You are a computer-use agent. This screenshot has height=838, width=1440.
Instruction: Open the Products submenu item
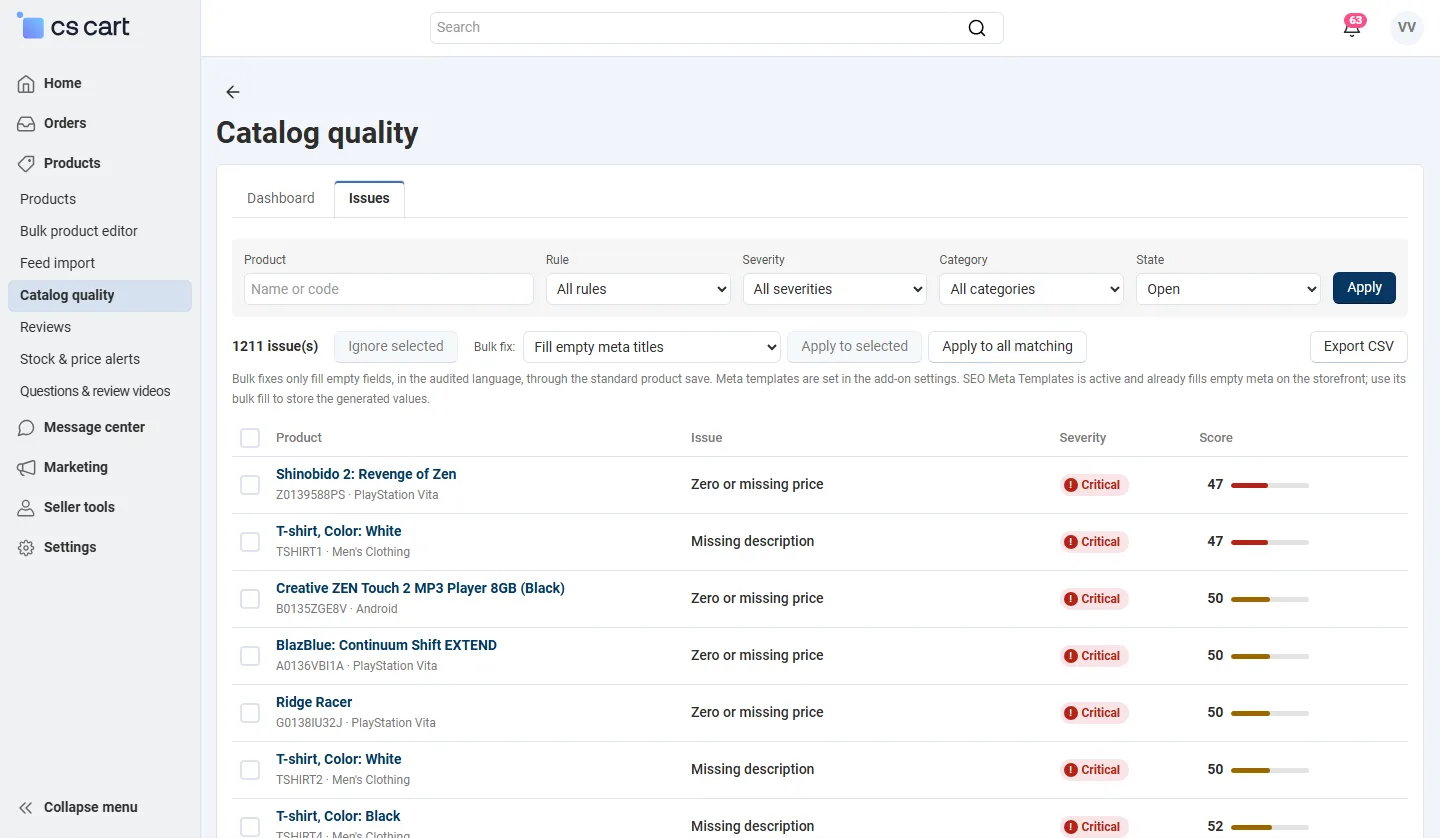tap(48, 199)
